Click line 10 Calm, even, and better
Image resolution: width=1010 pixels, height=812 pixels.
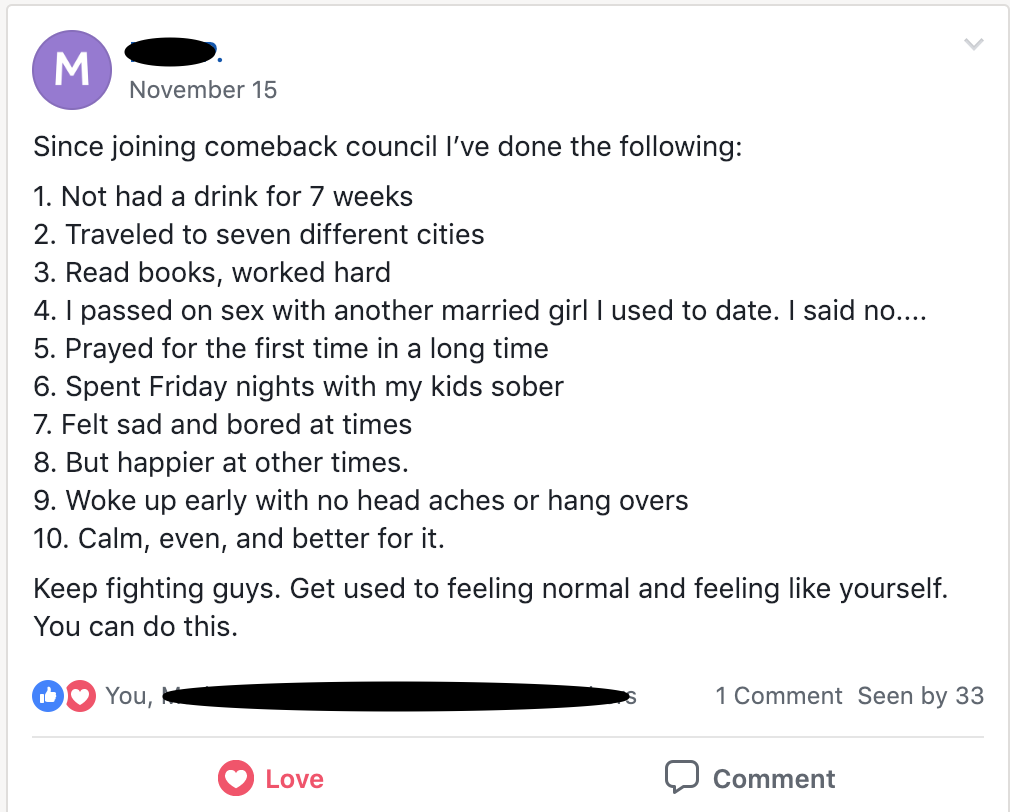pos(239,538)
